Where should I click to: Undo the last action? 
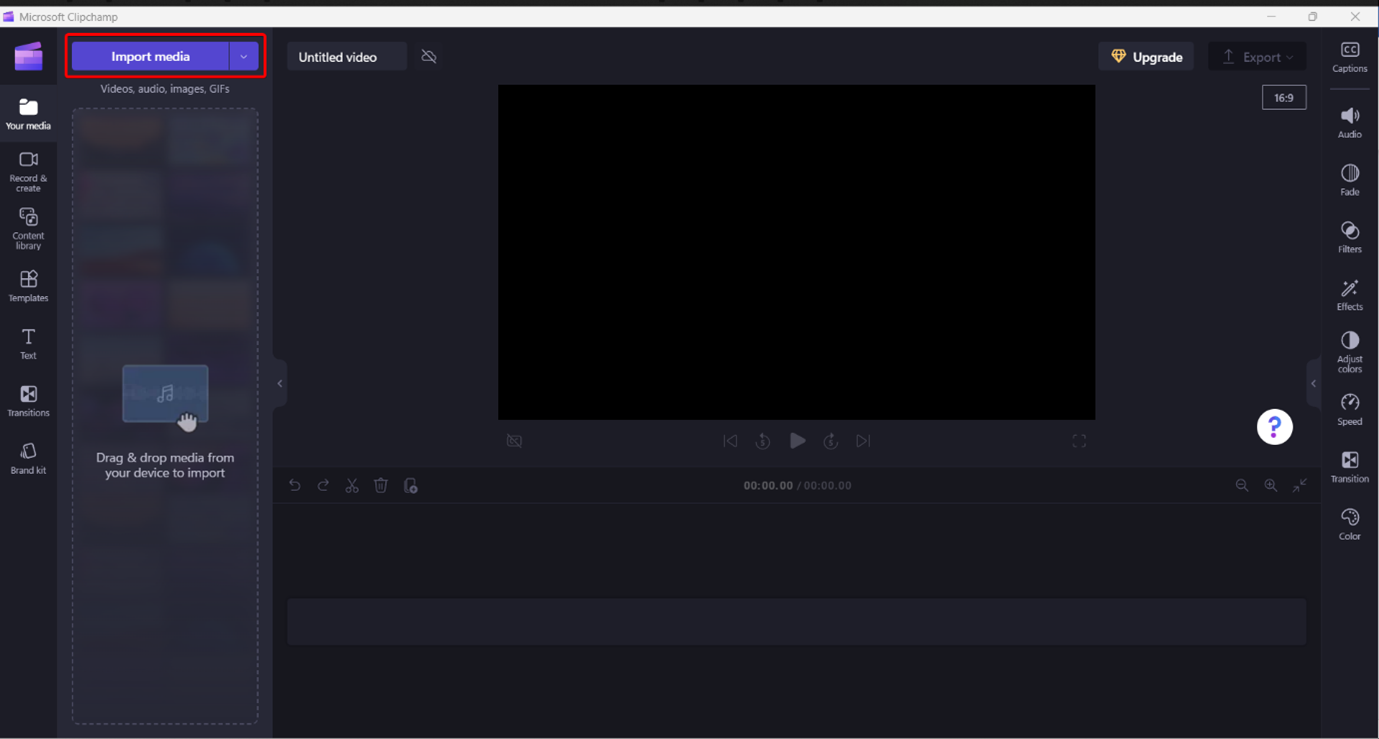(x=294, y=486)
